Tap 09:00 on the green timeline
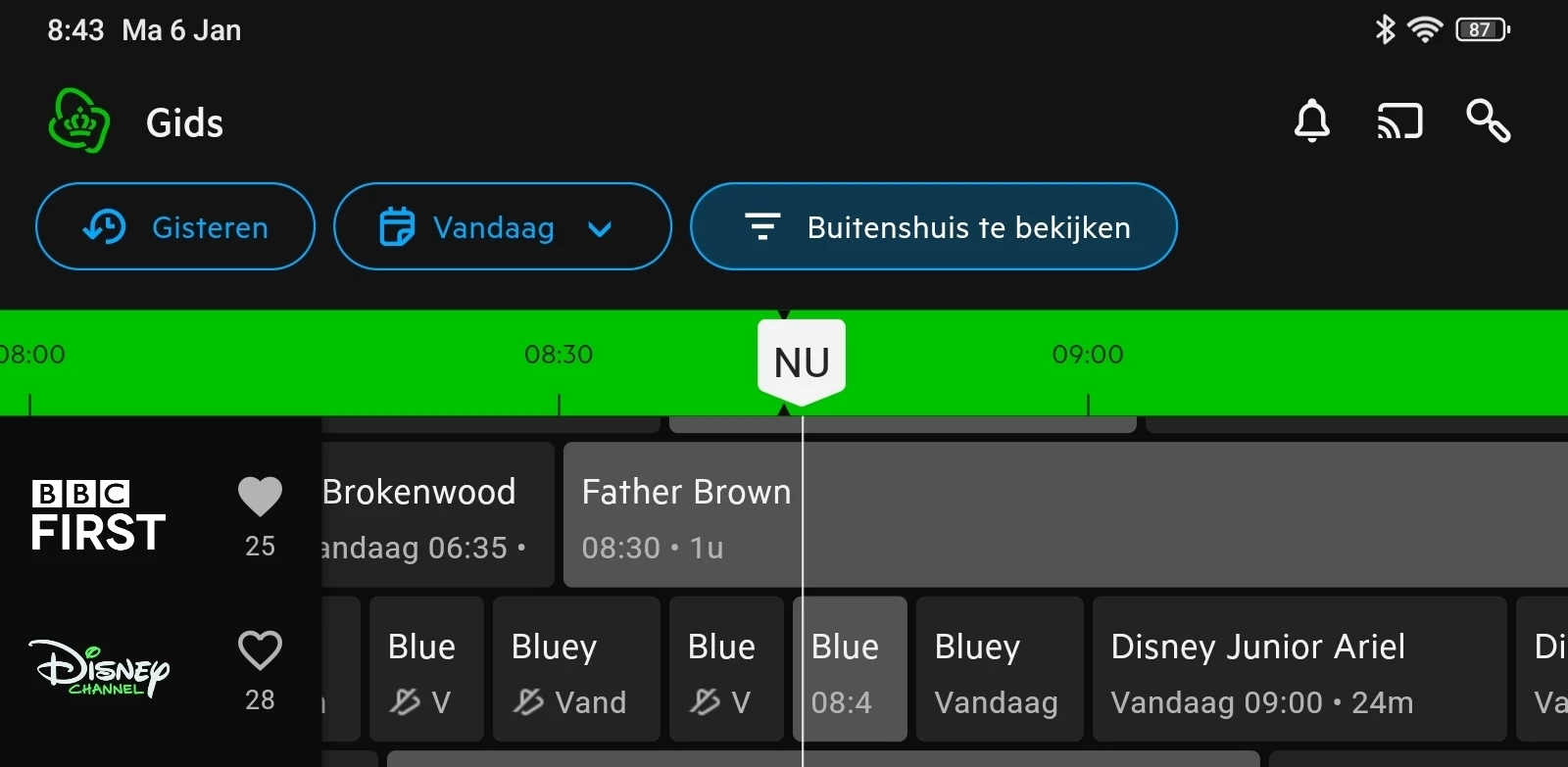 (1088, 355)
